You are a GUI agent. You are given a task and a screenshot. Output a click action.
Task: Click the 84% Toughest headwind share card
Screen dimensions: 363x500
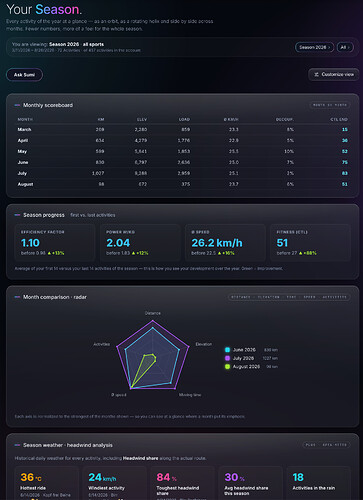click(x=183, y=483)
